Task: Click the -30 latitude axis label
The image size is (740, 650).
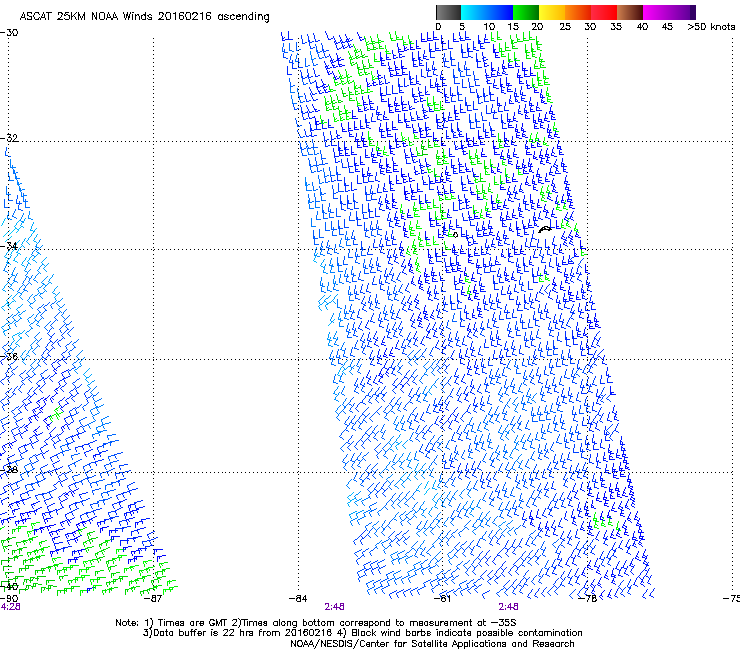Action: click(9, 33)
